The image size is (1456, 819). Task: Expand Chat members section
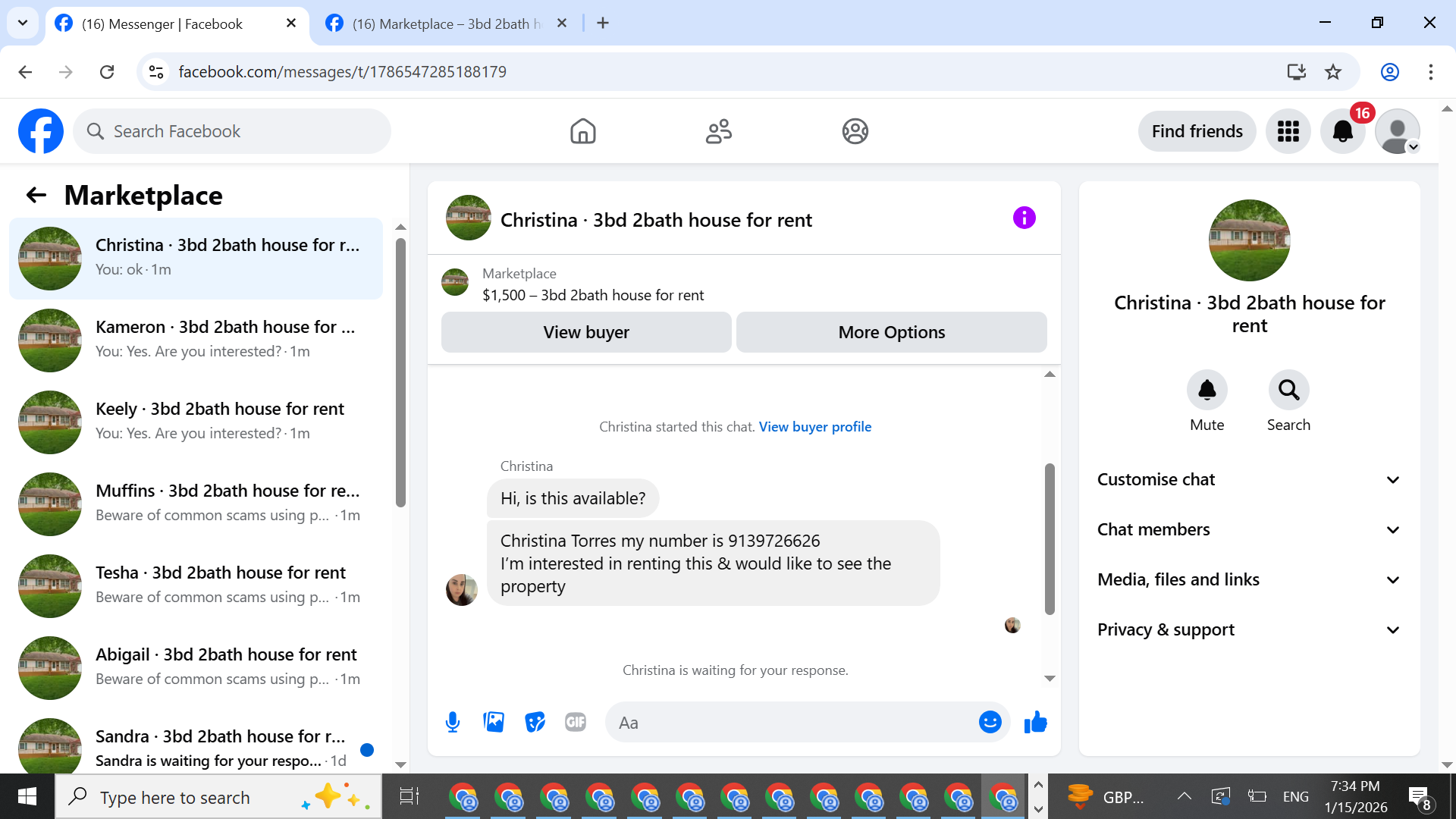click(x=1249, y=529)
